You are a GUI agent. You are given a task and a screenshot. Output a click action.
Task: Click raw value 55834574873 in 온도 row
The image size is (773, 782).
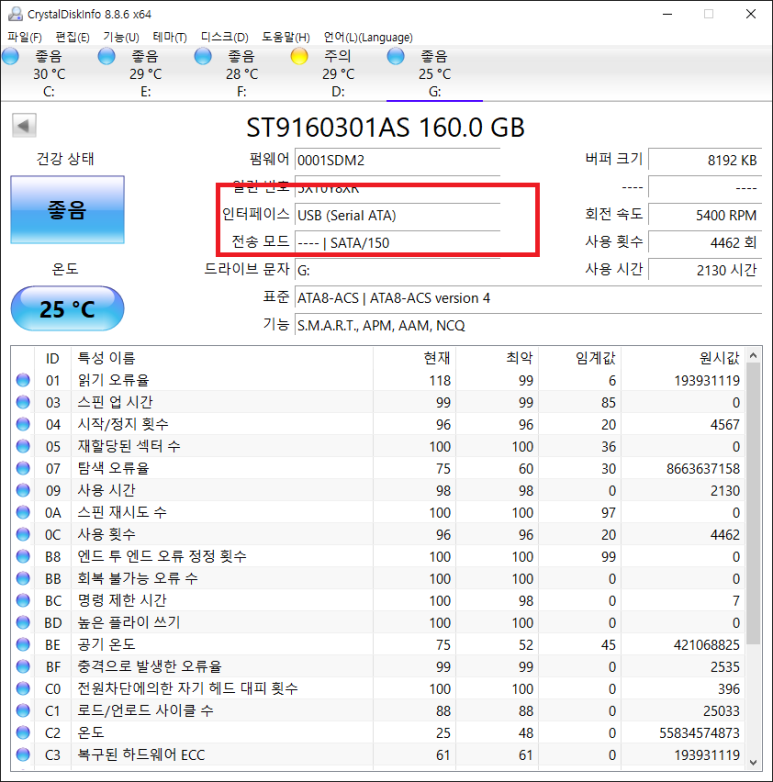click(699, 733)
